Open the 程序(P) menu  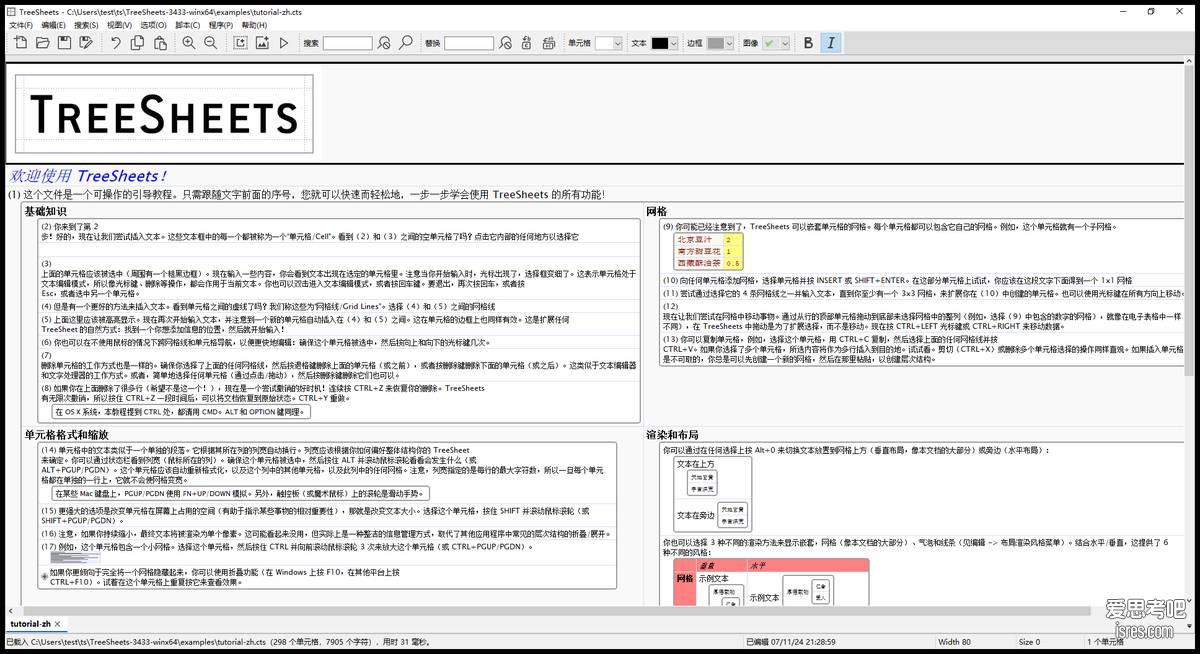(220, 25)
